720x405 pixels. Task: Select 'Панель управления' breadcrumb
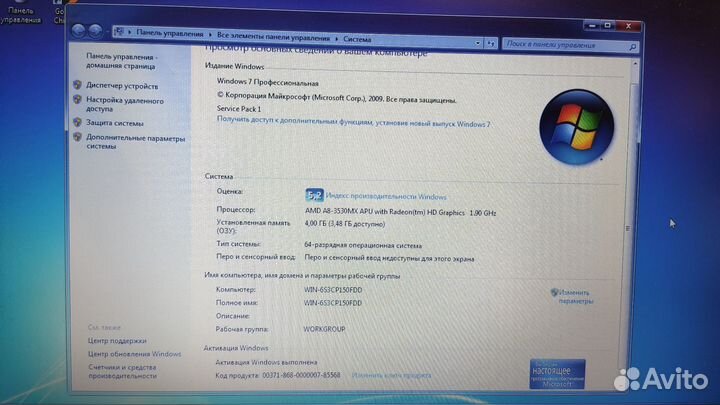pos(169,34)
